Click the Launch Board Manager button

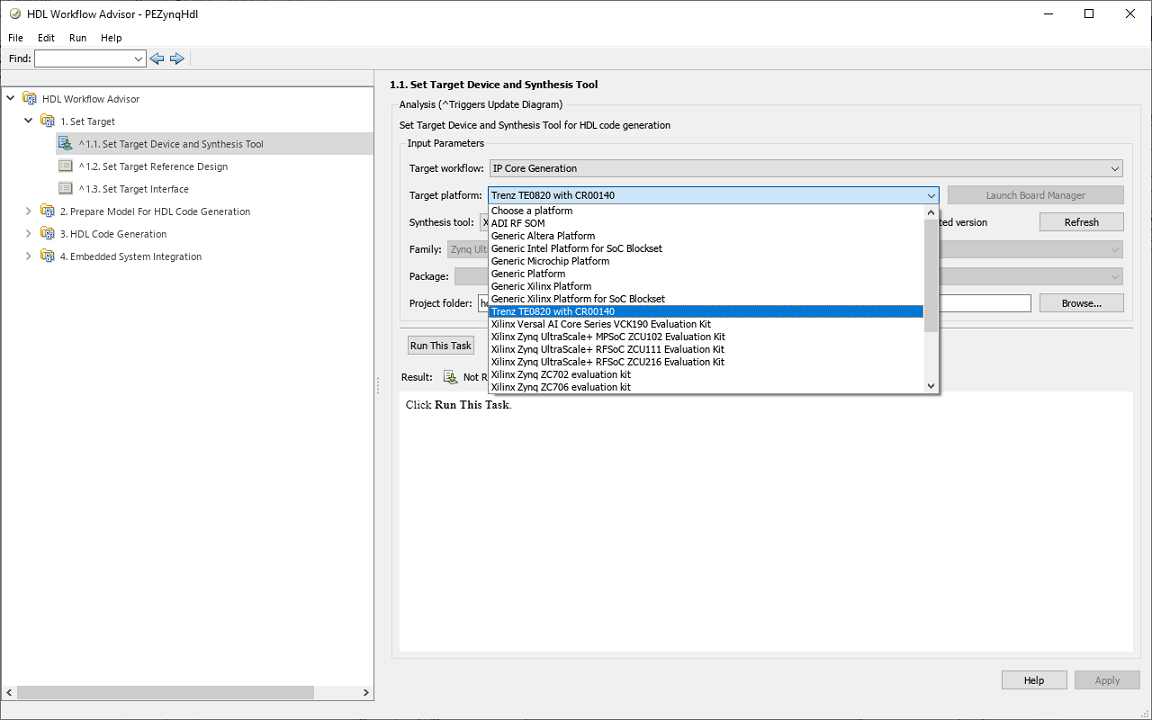point(1035,195)
